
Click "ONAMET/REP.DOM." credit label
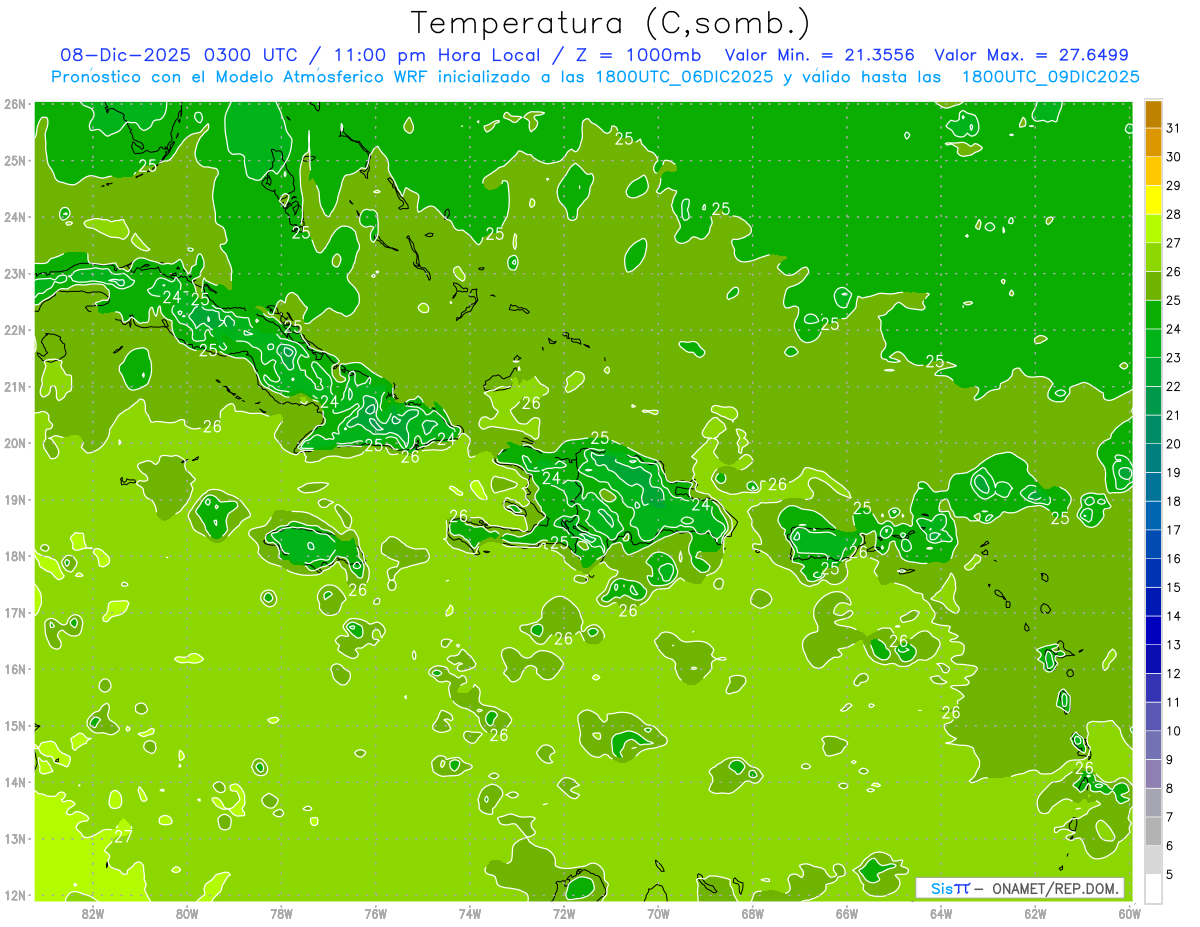[1055, 888]
